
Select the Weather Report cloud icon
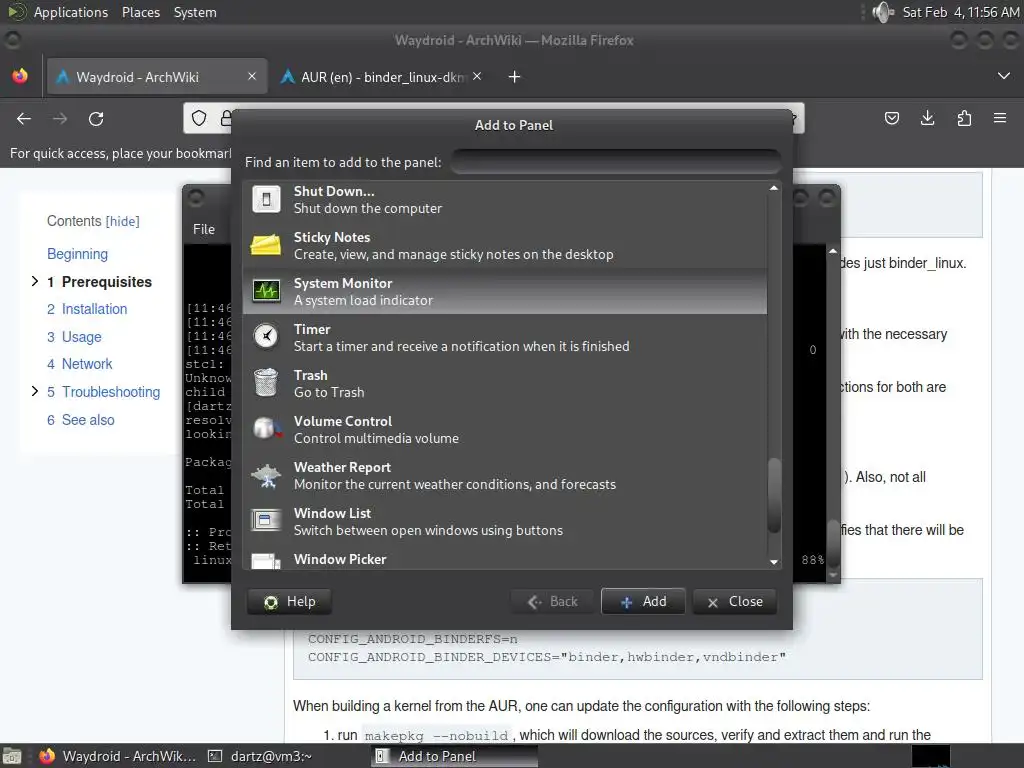pyautogui.click(x=266, y=475)
